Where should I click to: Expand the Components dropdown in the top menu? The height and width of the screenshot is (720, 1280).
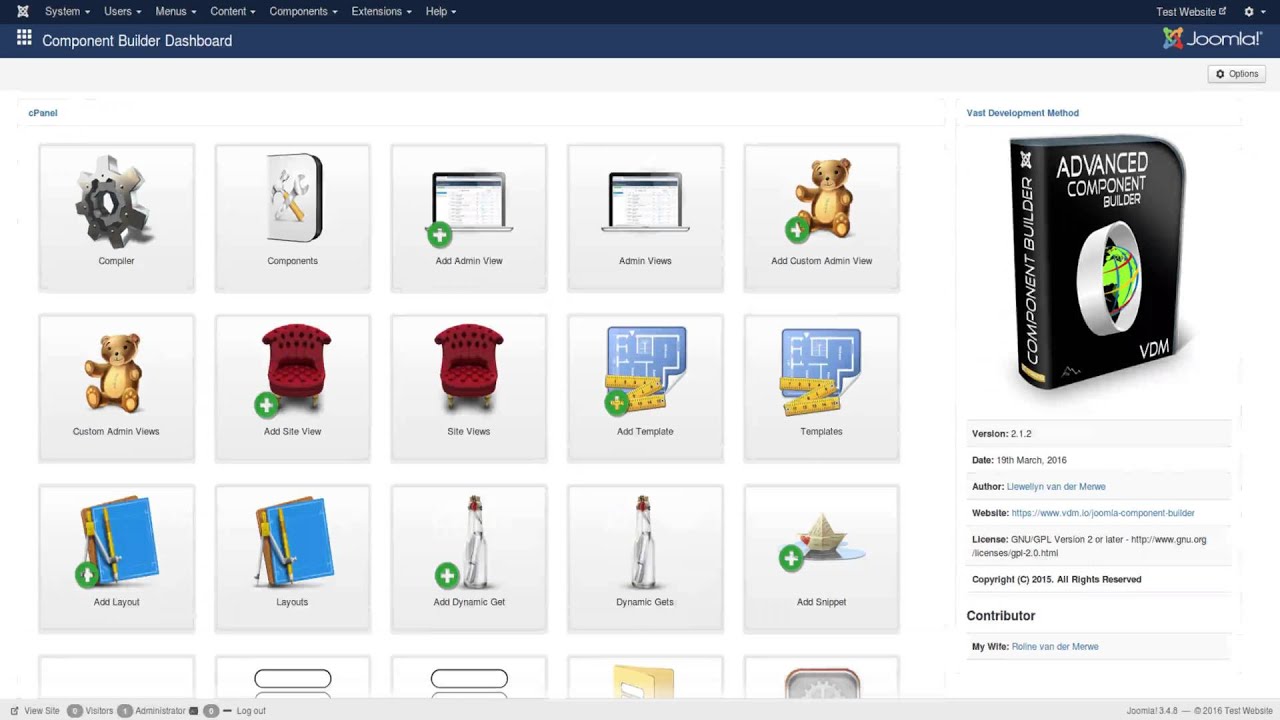[303, 11]
